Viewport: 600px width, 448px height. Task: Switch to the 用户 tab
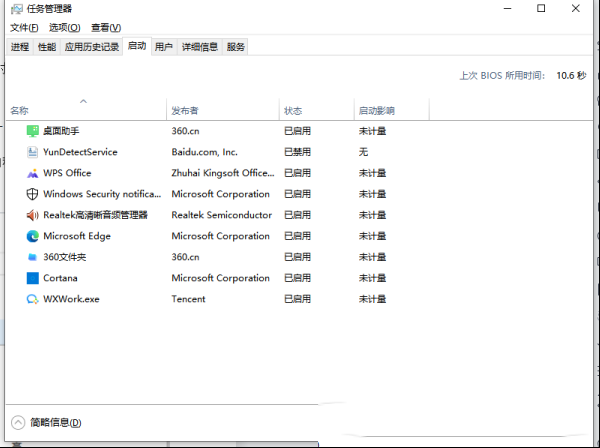(164, 47)
